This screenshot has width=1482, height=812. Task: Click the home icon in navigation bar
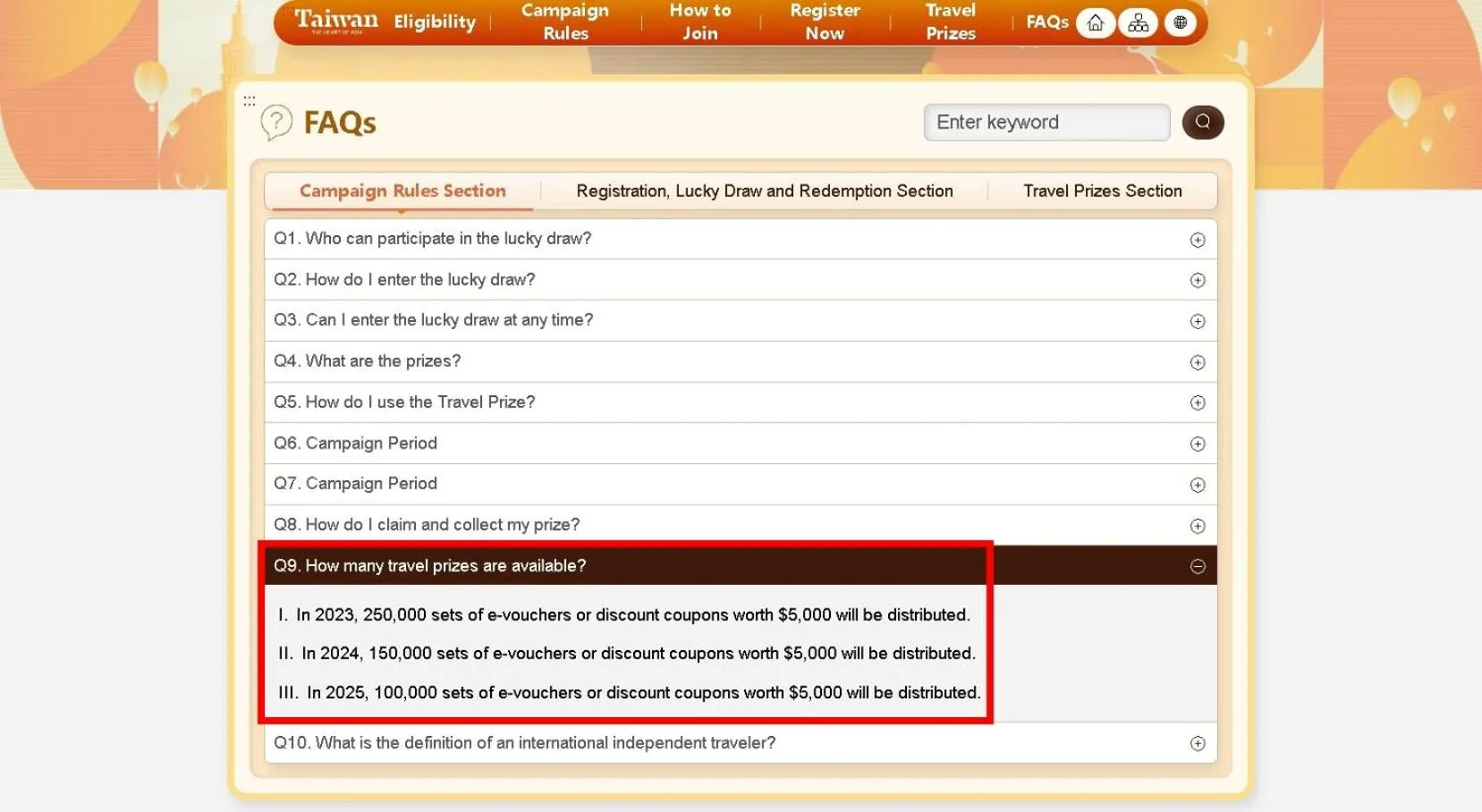(1095, 22)
